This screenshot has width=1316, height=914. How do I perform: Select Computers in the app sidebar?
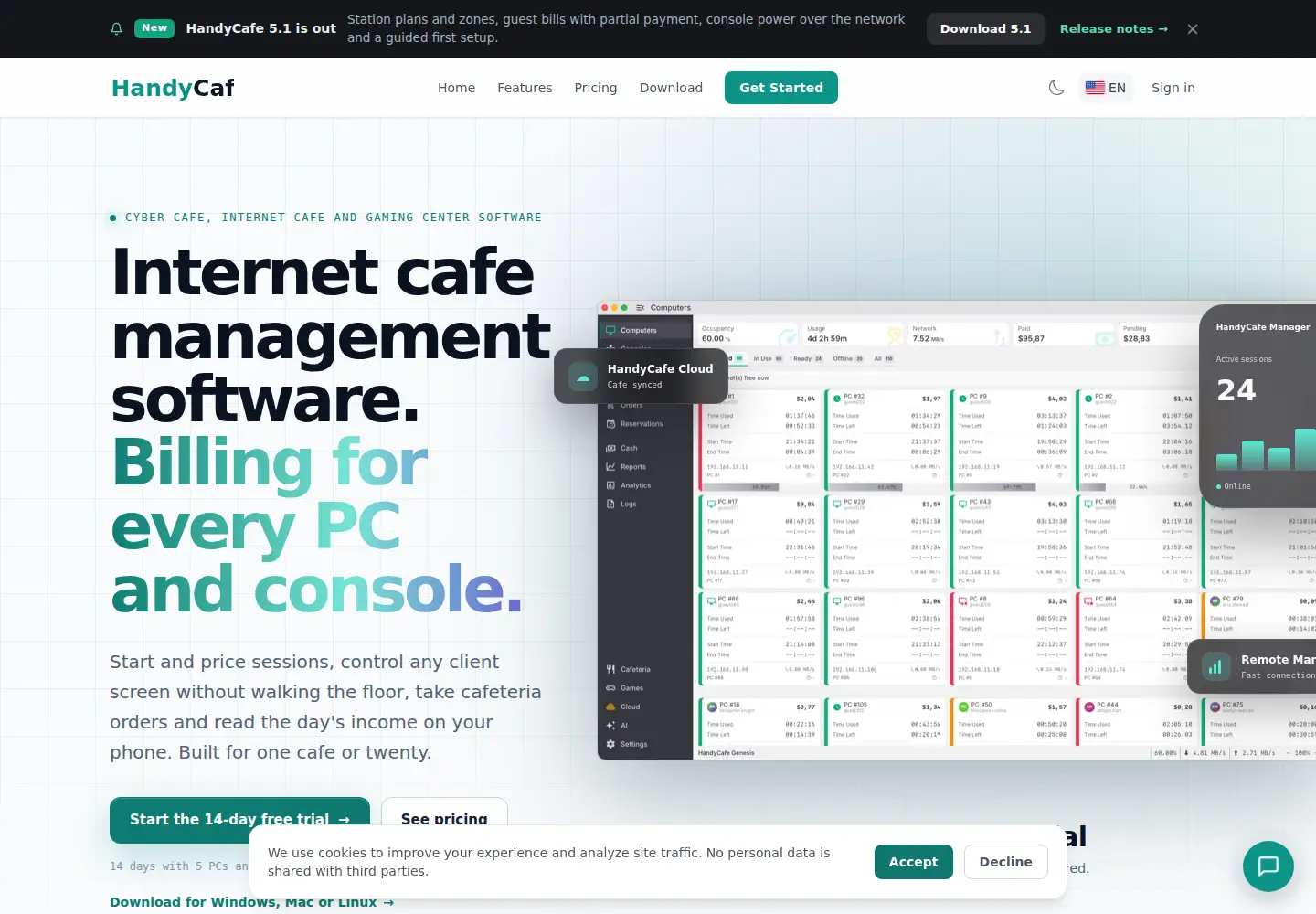tap(645, 330)
